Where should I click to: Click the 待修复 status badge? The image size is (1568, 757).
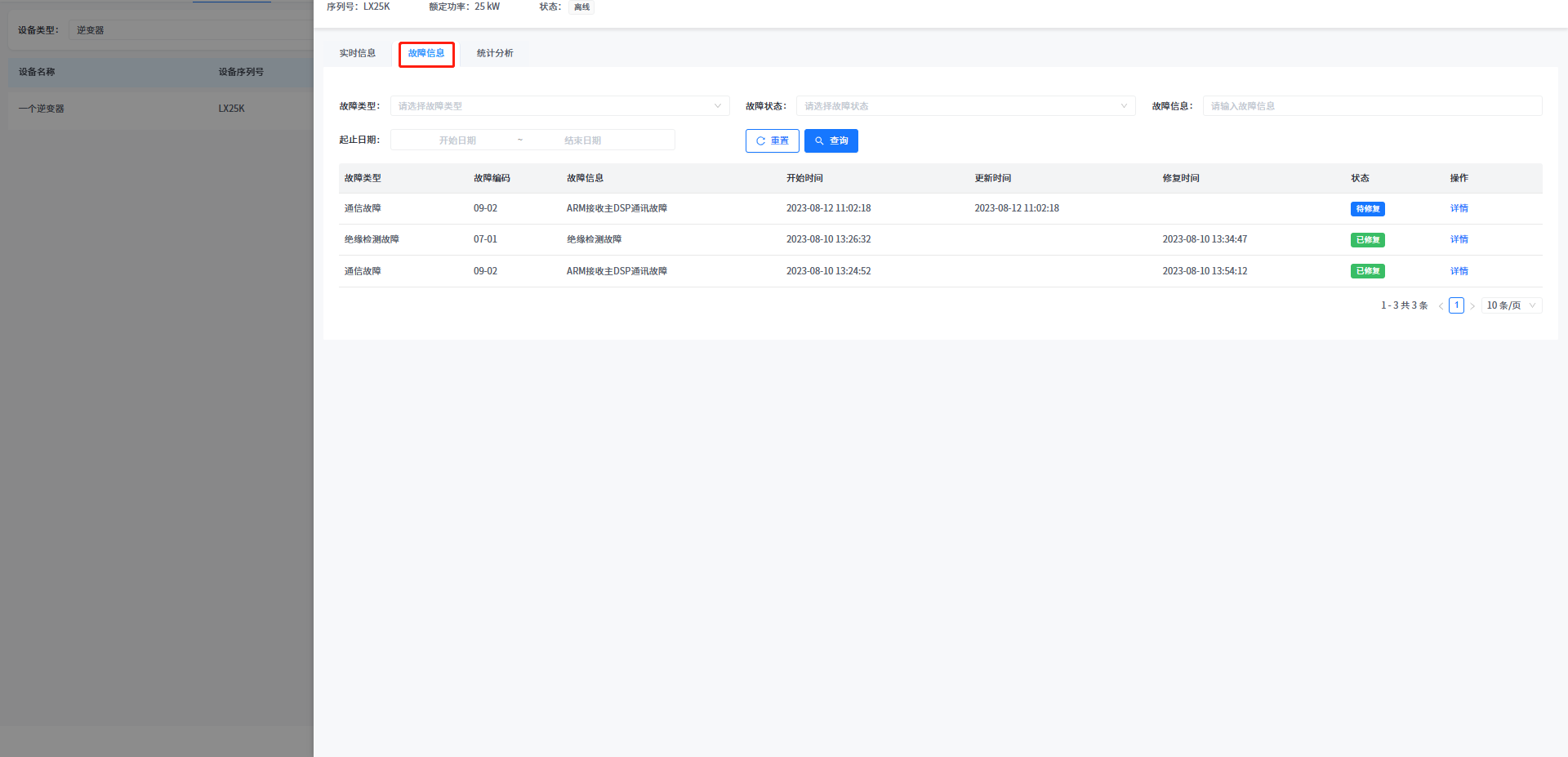point(1367,209)
